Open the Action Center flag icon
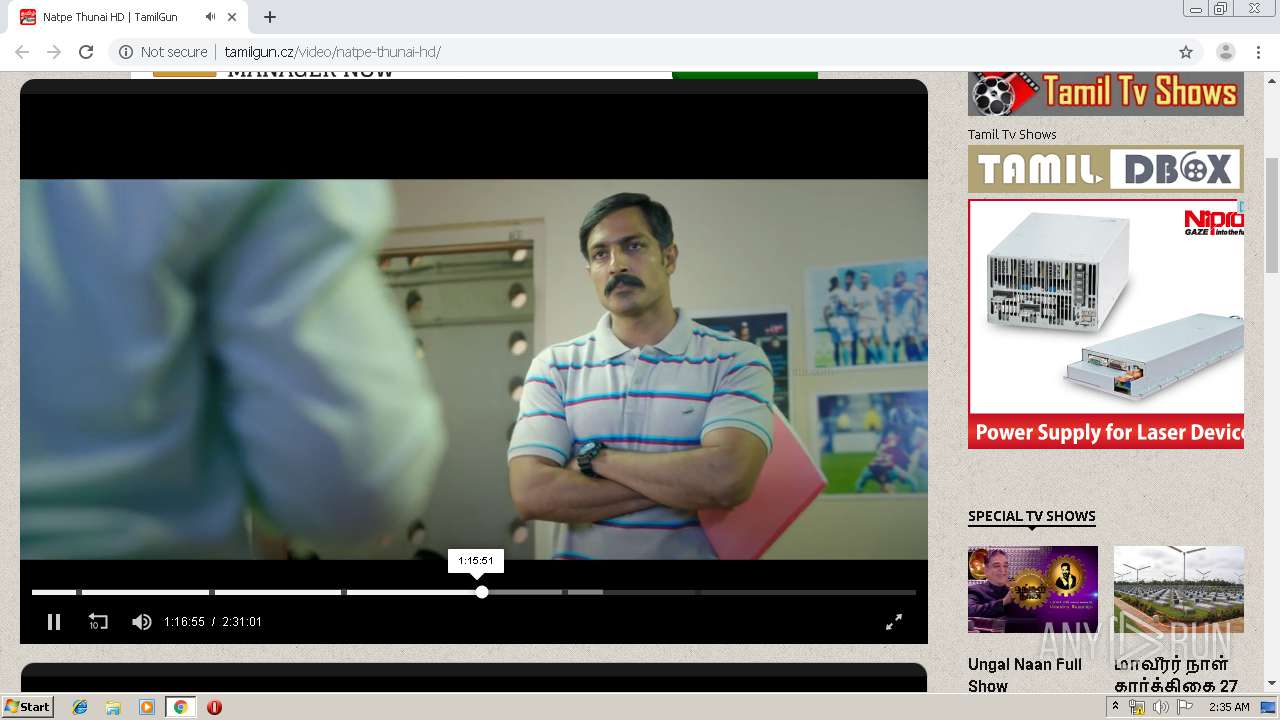1280x720 pixels. [1184, 707]
